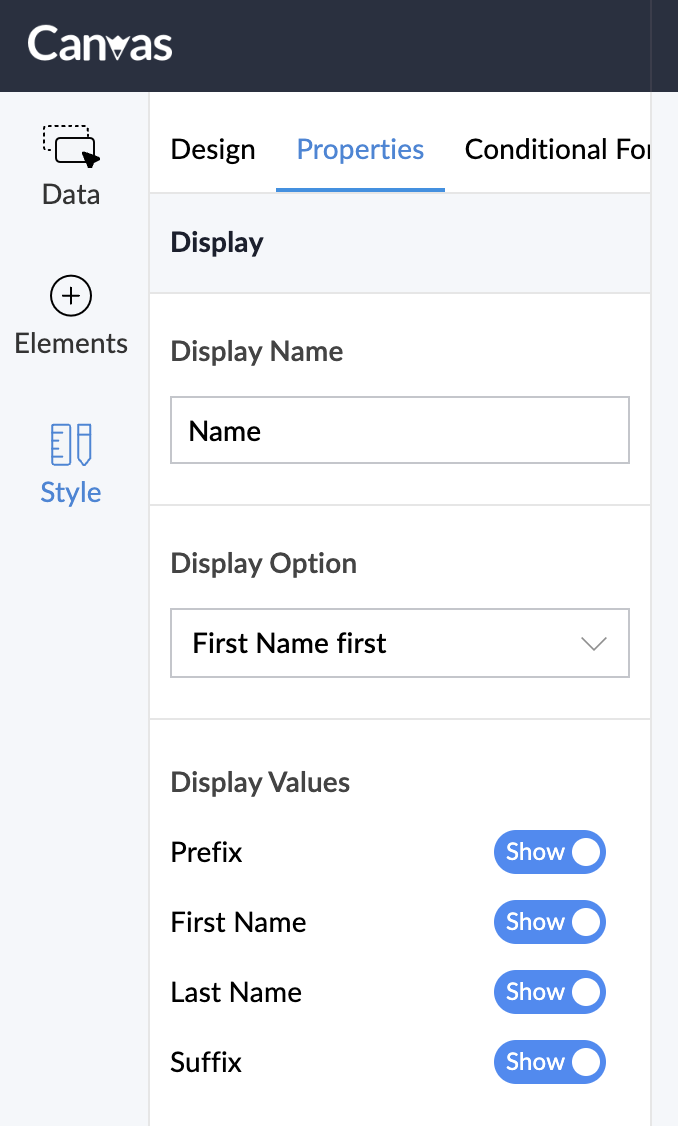Click the Display Name text field
Viewport: 678px width, 1126px height.
(x=399, y=431)
